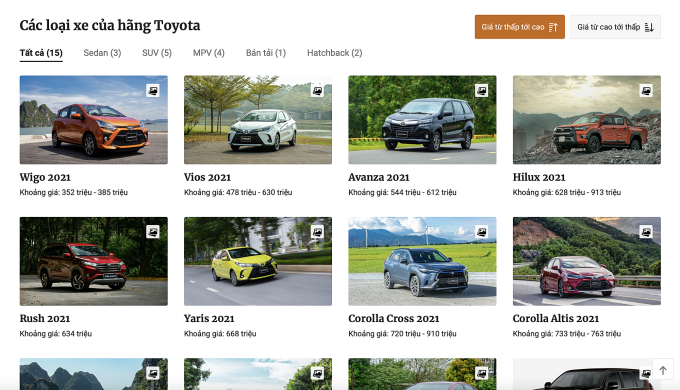Open the Rush 2021 title link
The height and width of the screenshot is (390, 680).
coord(45,318)
